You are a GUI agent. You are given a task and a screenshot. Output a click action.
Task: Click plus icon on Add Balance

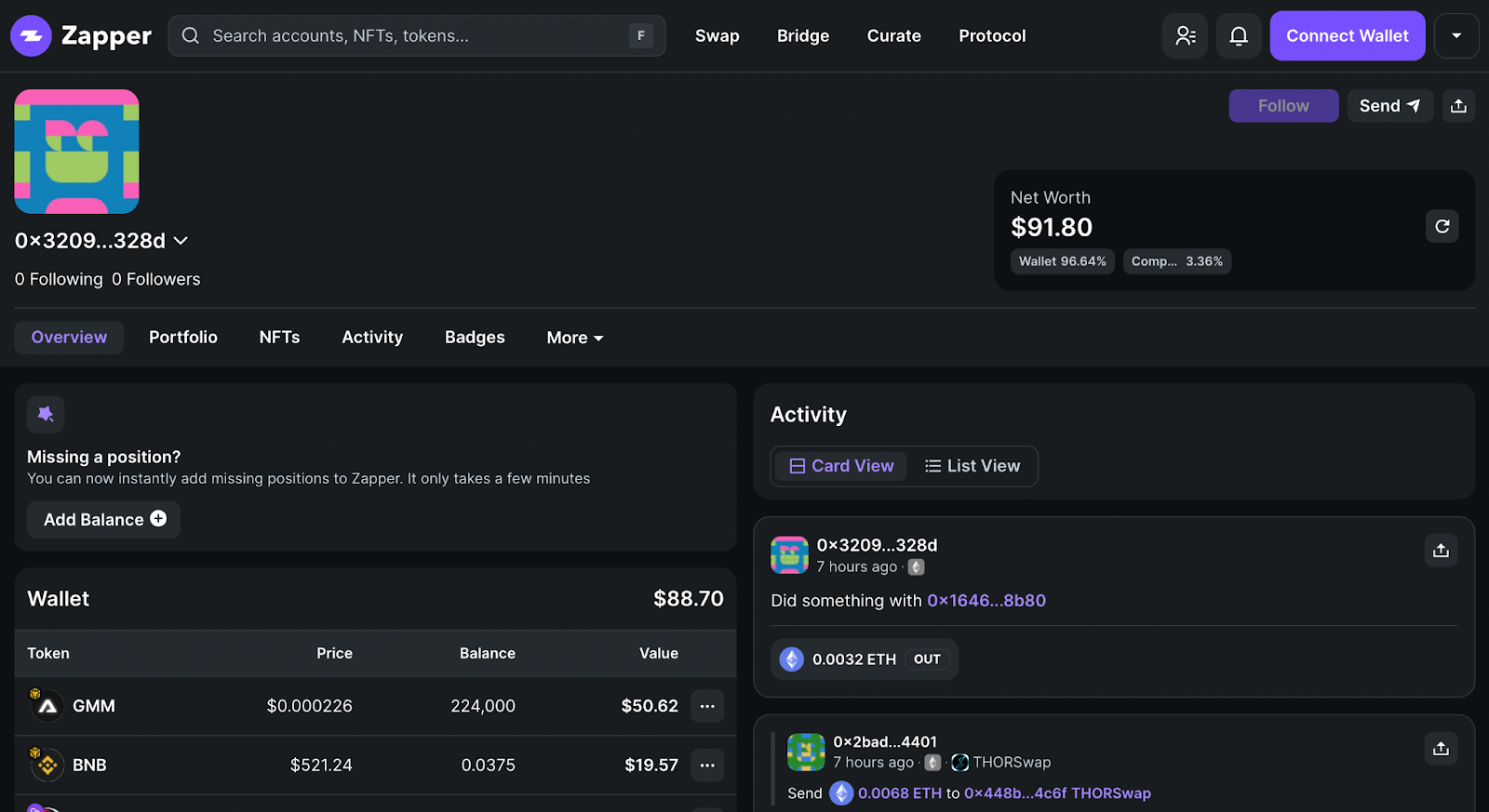[158, 519]
